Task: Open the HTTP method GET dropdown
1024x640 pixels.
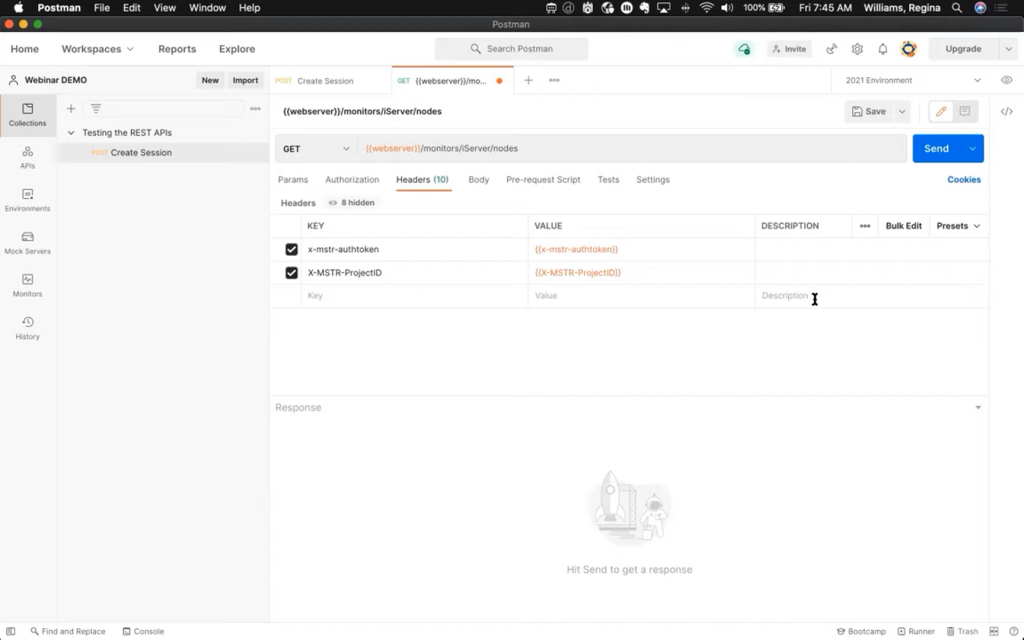Action: click(x=316, y=149)
